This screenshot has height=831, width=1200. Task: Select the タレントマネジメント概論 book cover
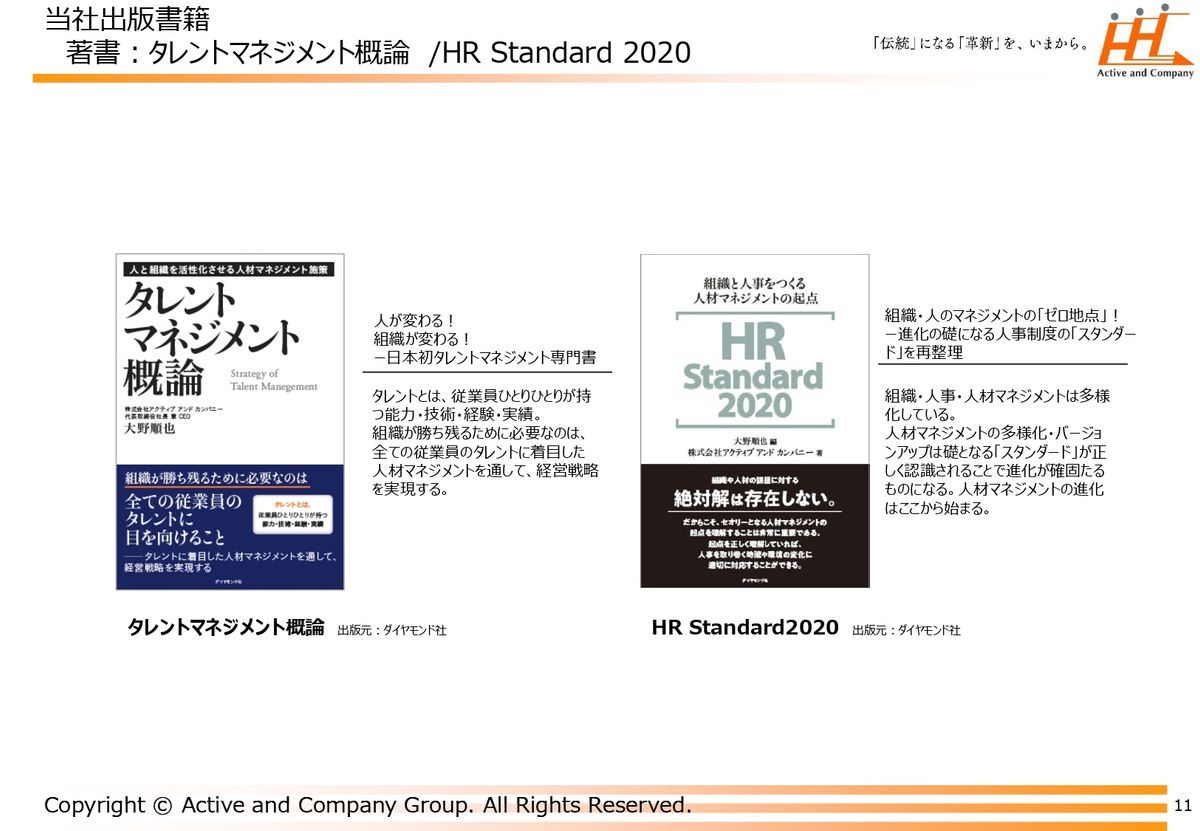(230, 421)
